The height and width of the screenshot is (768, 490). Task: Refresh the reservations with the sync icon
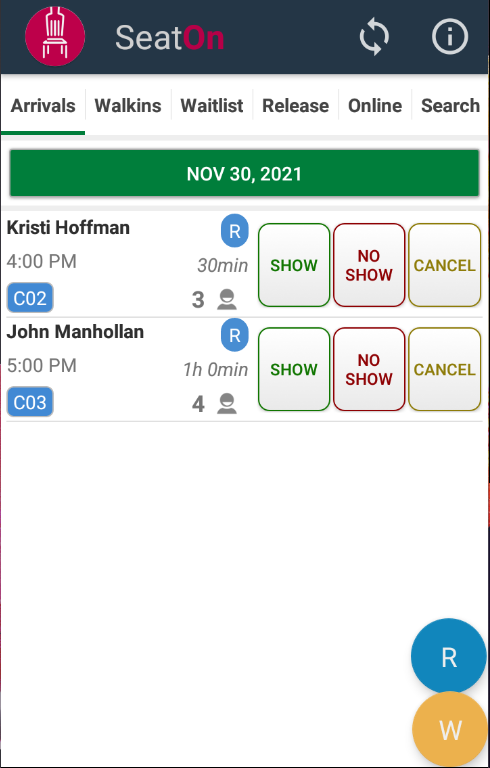tap(374, 37)
